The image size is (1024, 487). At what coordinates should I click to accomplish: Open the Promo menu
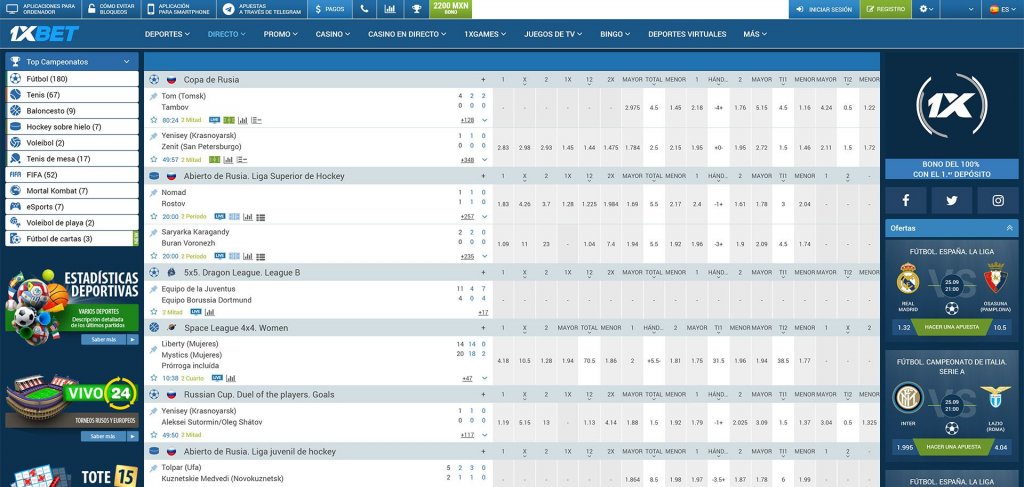pyautogui.click(x=281, y=34)
